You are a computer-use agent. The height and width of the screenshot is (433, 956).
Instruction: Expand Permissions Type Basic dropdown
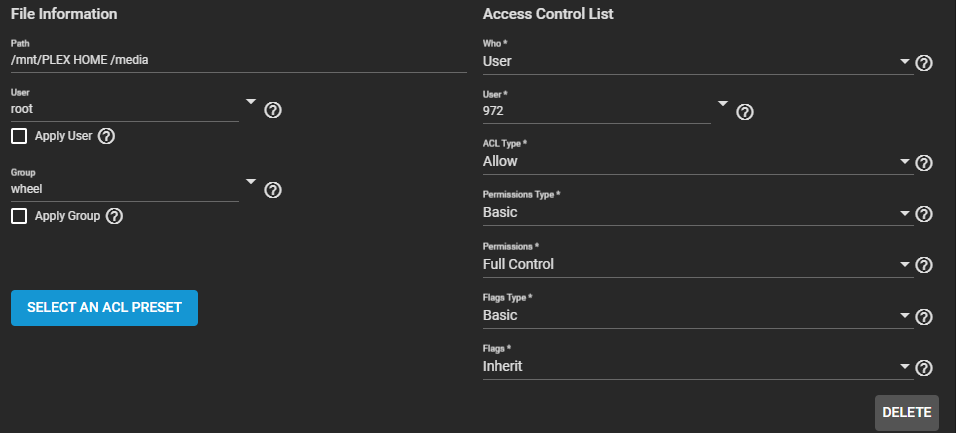(x=697, y=213)
